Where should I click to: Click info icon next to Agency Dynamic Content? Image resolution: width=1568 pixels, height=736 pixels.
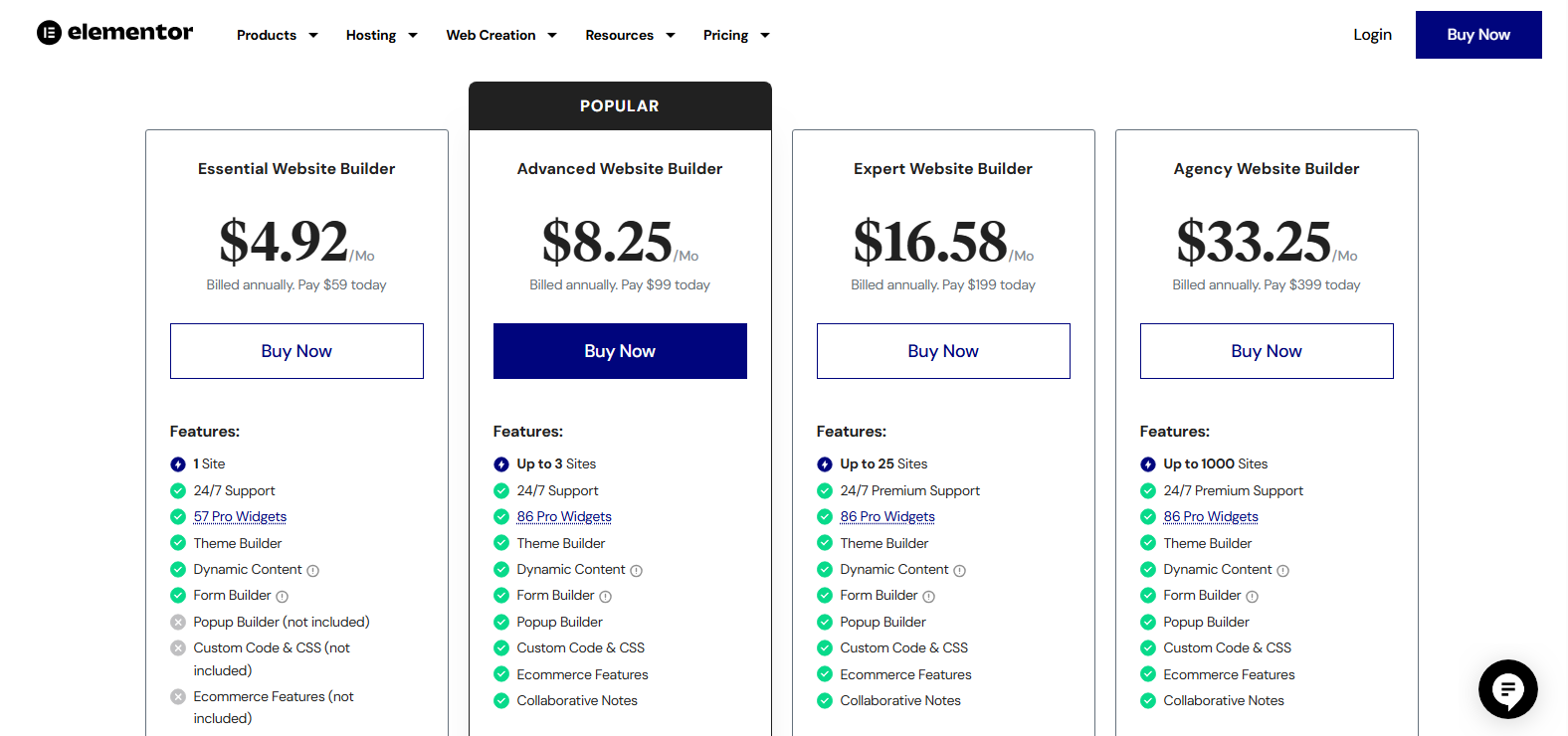point(1282,571)
